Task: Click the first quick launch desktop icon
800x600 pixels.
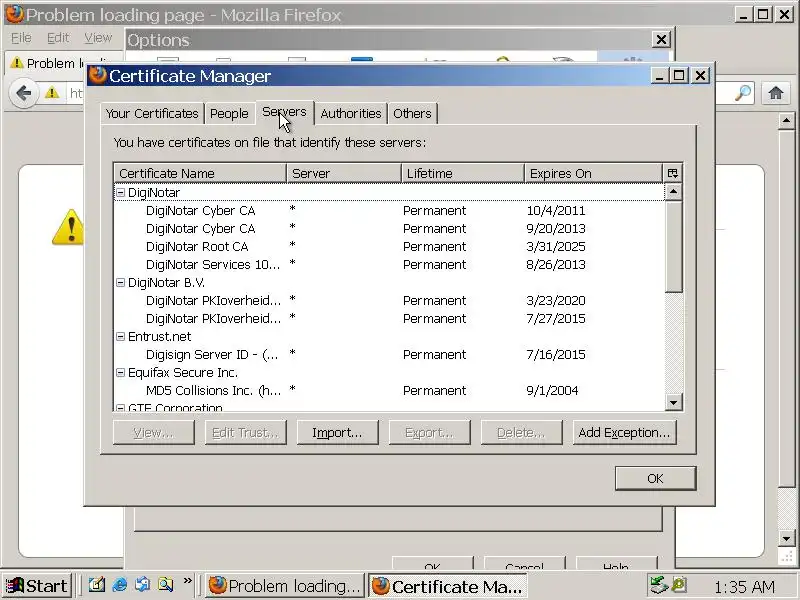Action: point(96,584)
